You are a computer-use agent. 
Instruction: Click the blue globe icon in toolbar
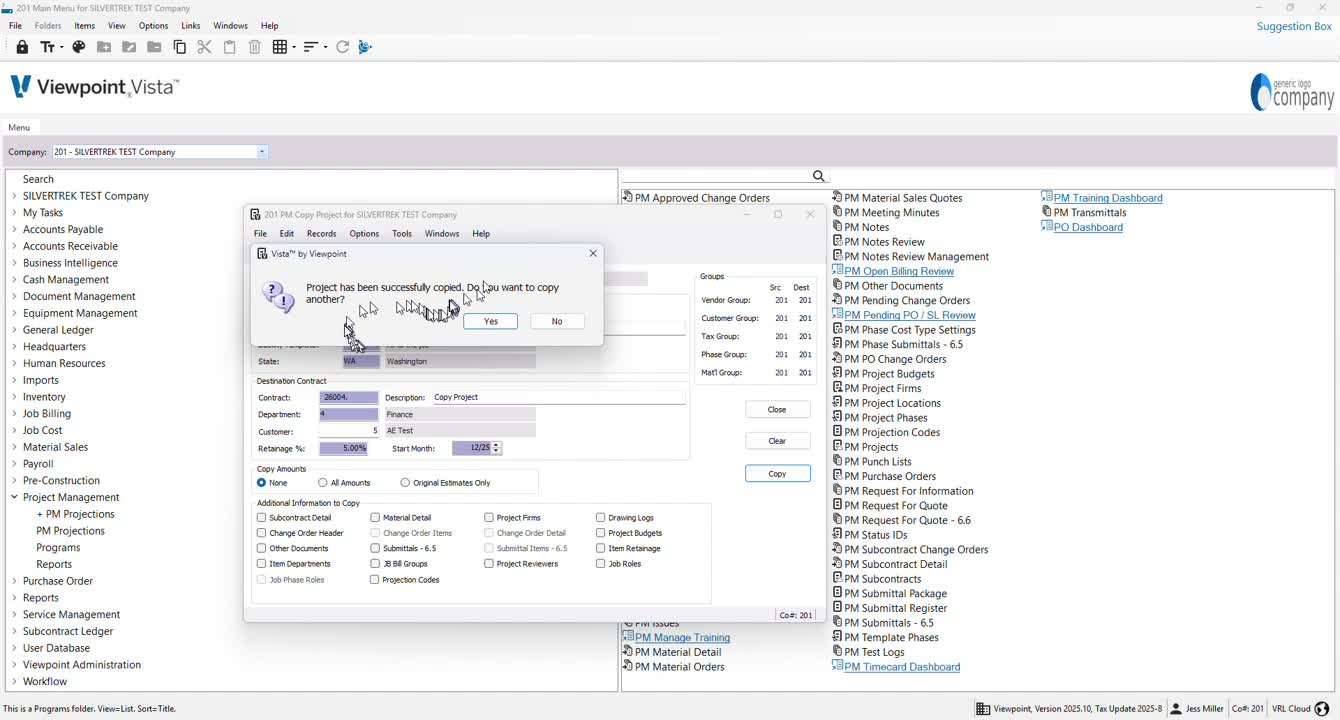coord(365,47)
